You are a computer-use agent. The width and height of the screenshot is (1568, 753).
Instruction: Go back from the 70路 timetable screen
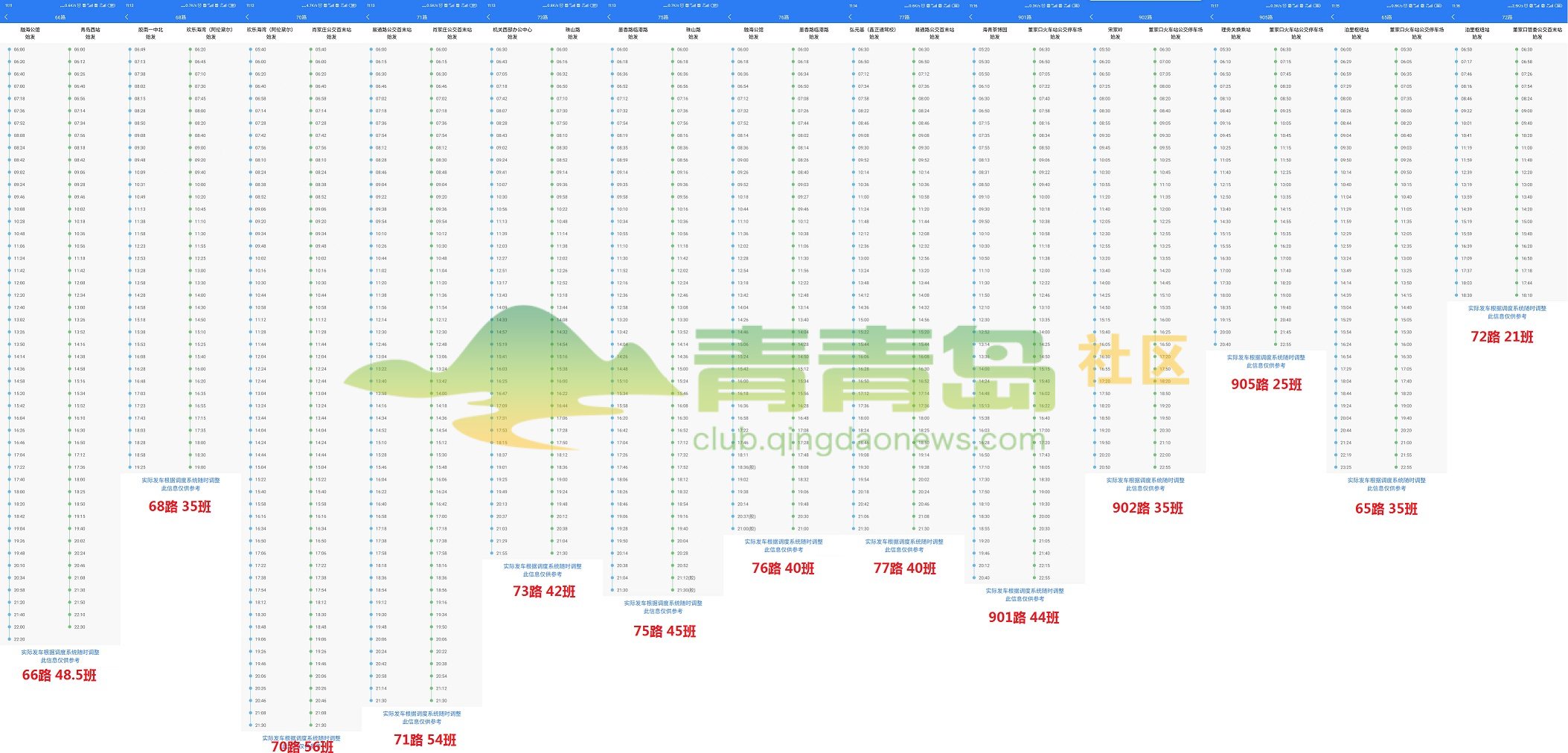[x=247, y=17]
